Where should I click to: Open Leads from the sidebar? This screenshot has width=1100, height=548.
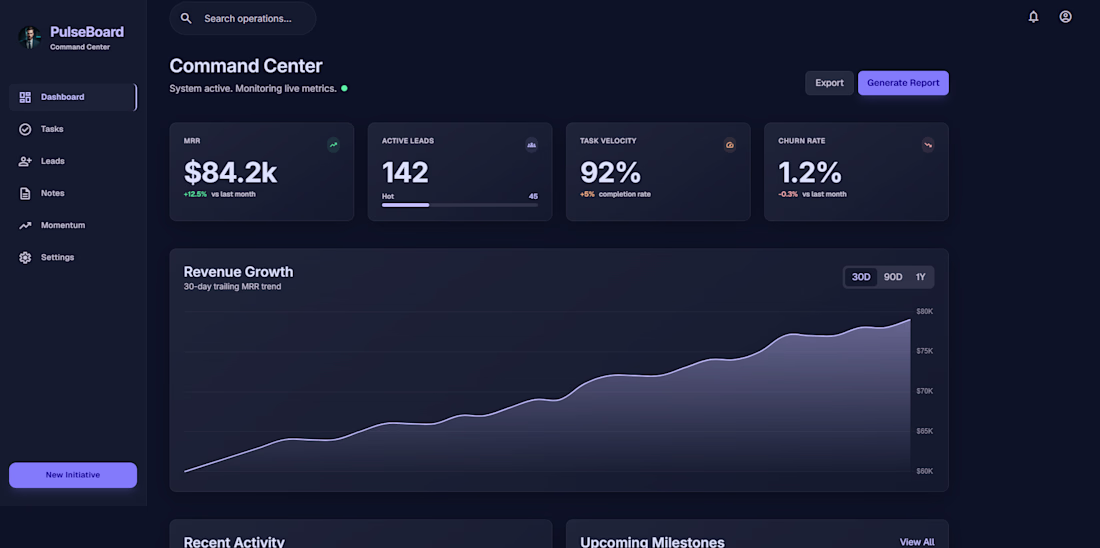click(53, 161)
